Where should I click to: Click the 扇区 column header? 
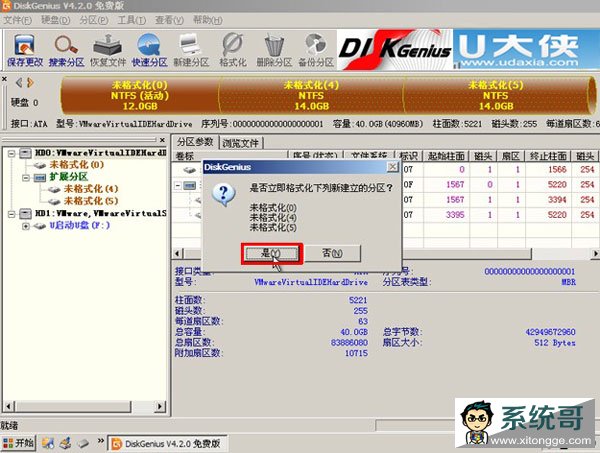point(511,156)
